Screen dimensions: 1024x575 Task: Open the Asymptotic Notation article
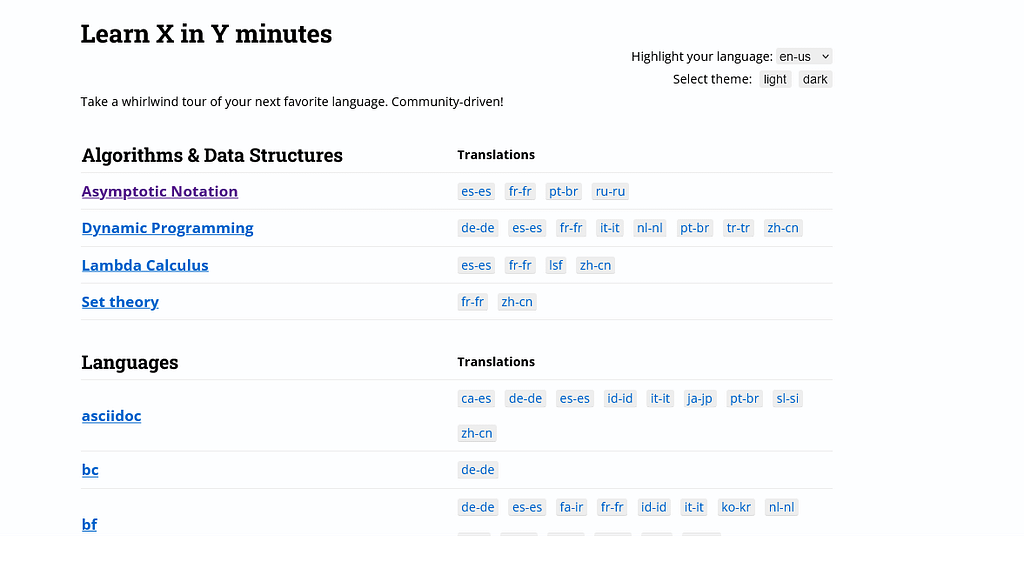(x=160, y=191)
